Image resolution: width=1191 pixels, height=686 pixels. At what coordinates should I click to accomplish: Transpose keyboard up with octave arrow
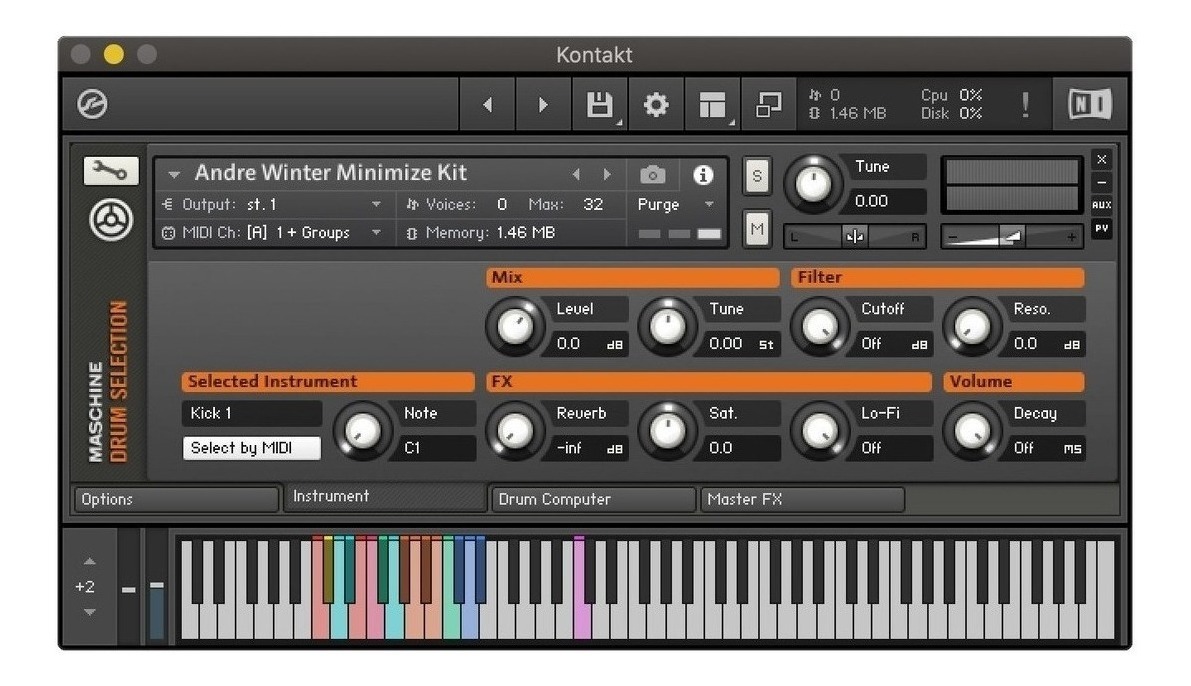tap(90, 561)
